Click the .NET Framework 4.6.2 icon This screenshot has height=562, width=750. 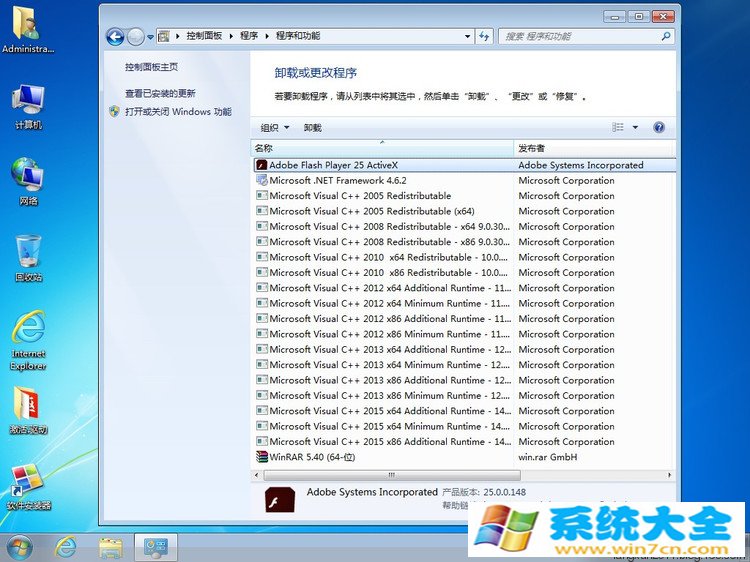(261, 180)
